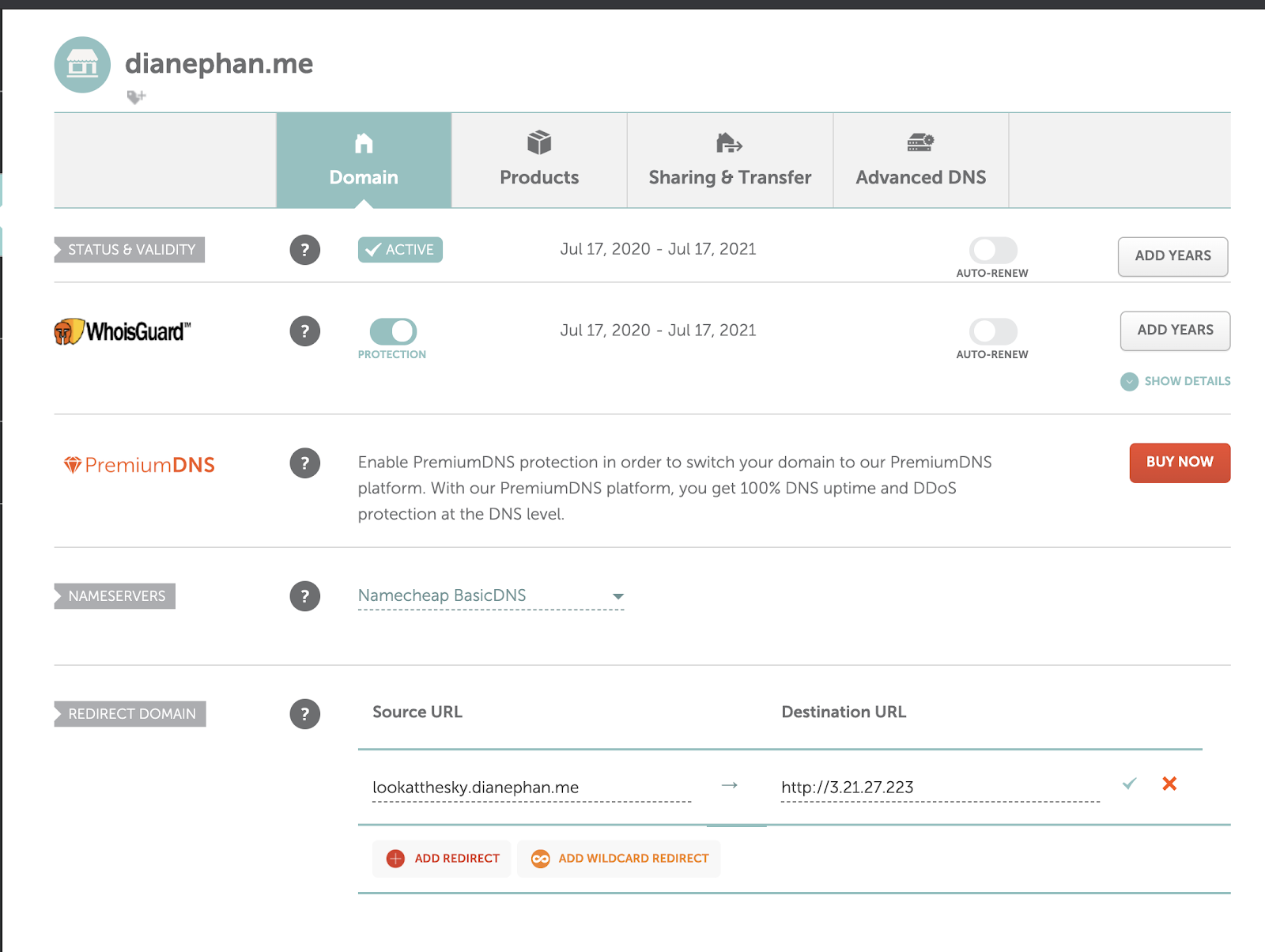
Task: Click the destination URL field http://3.21.27.223
Action: point(940,788)
